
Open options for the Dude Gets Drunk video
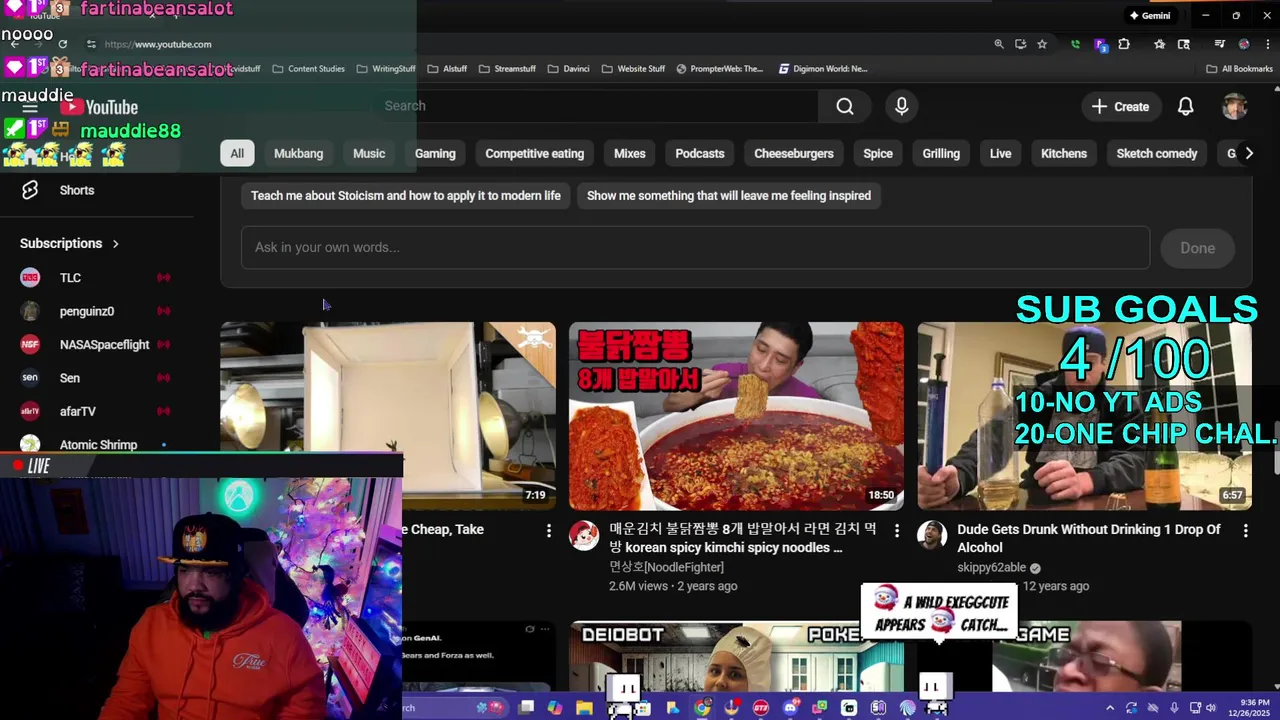click(x=1245, y=531)
